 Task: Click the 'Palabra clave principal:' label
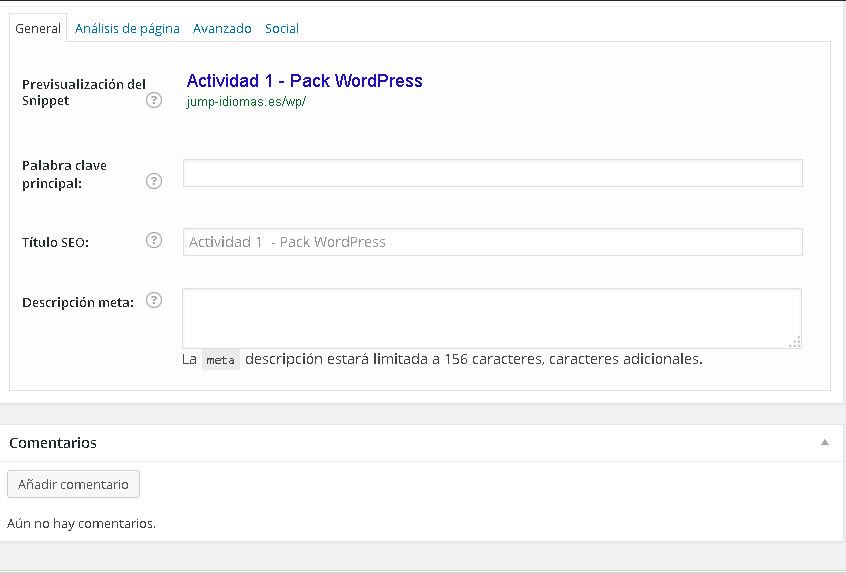(x=64, y=174)
